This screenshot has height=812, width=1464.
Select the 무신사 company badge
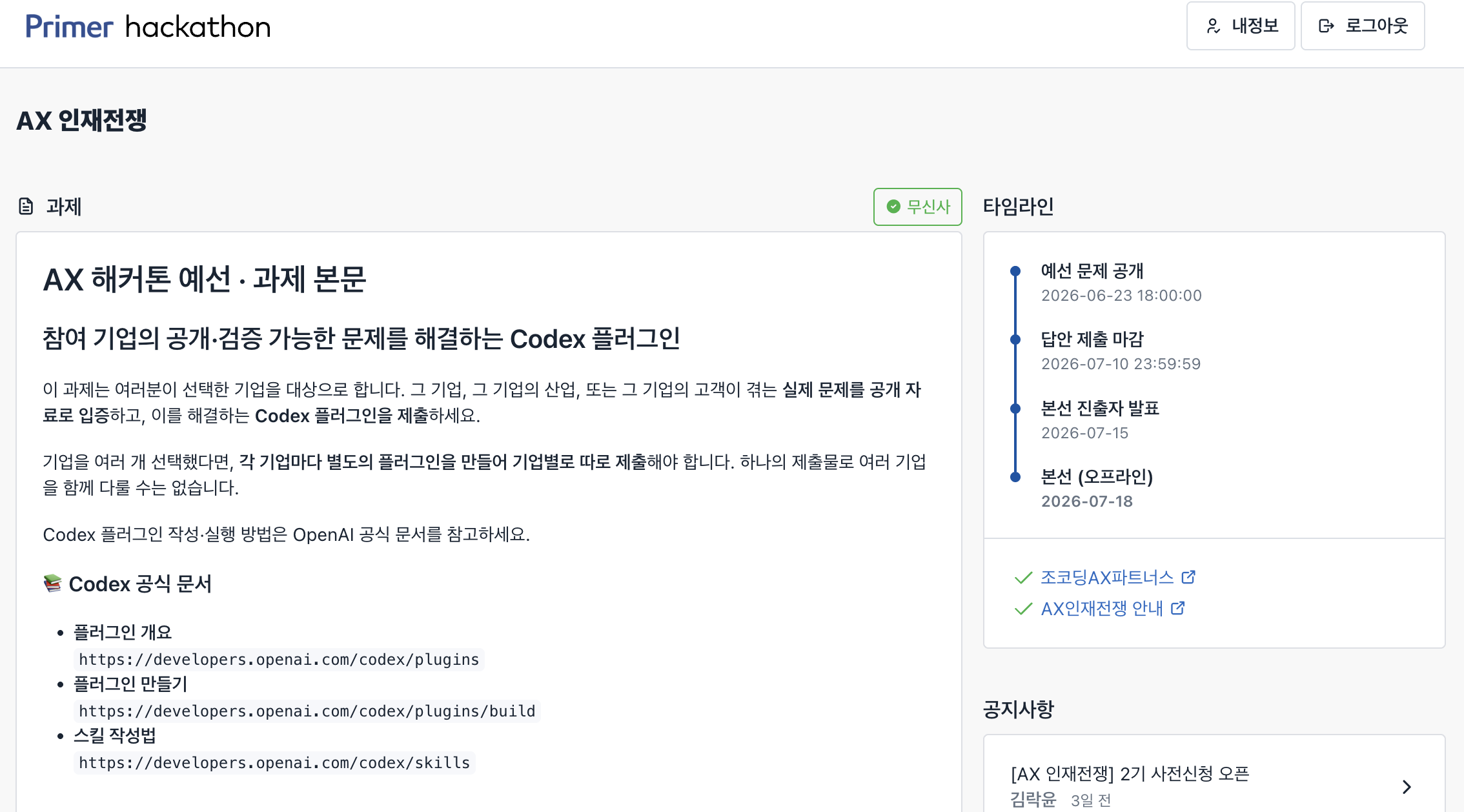pyautogui.click(x=917, y=207)
